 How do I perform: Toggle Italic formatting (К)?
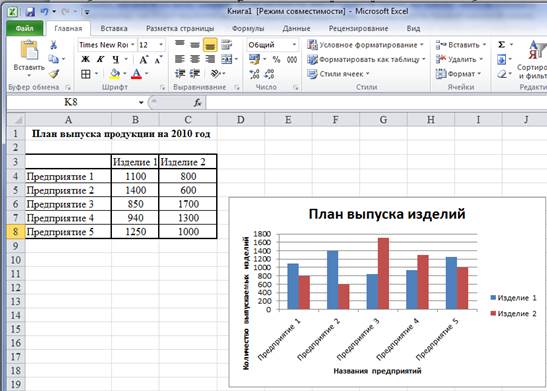[x=100, y=59]
